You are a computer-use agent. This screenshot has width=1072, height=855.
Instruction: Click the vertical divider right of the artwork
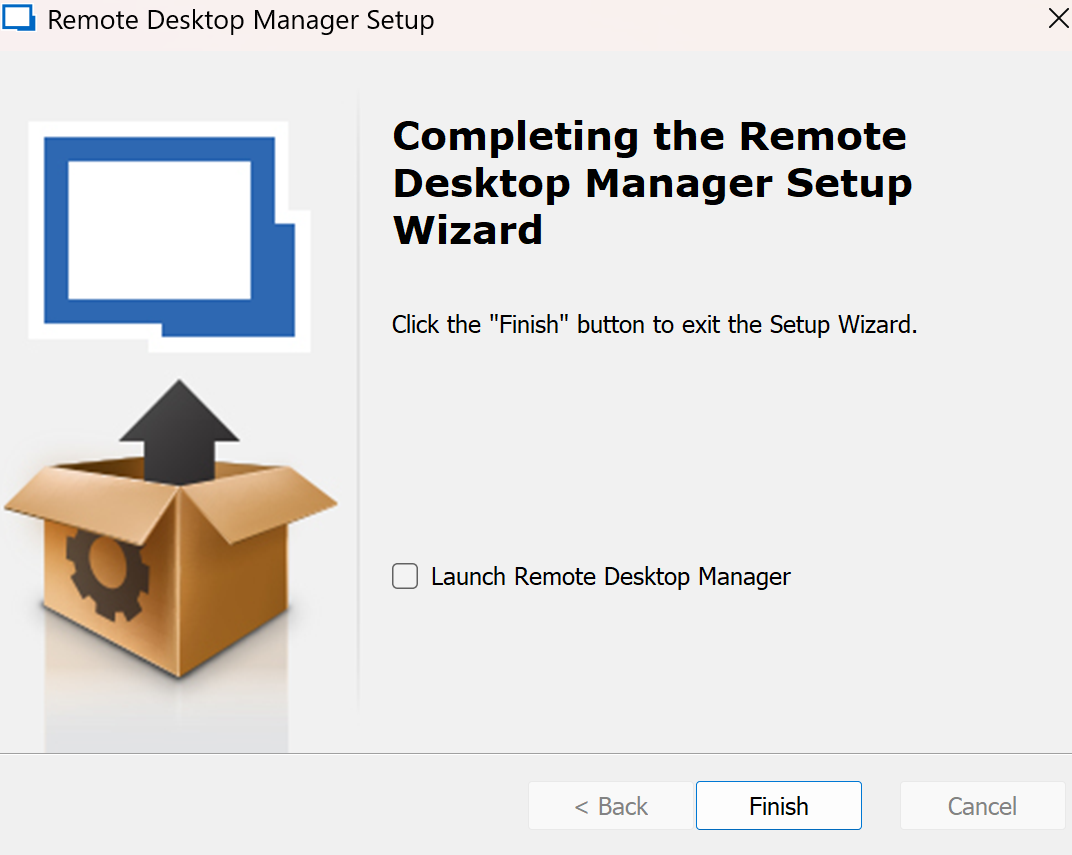coord(359,400)
